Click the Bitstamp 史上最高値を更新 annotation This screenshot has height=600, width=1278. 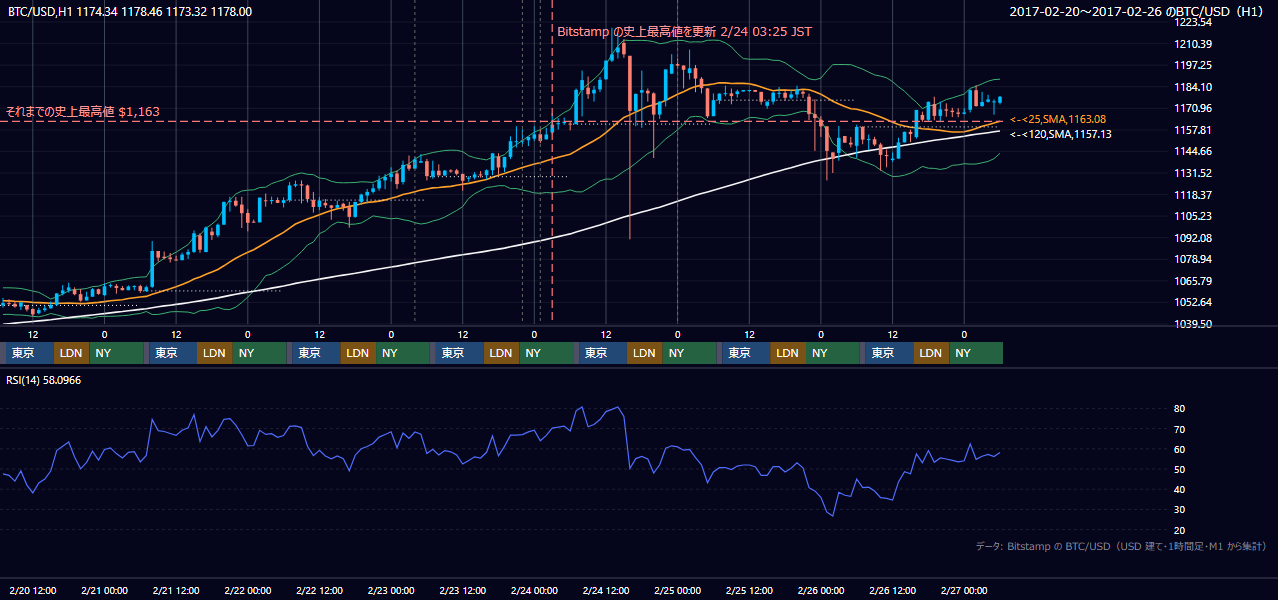(684, 32)
